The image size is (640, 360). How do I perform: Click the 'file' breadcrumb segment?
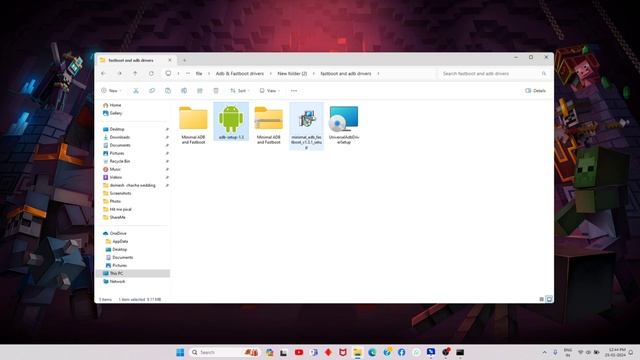(199, 73)
